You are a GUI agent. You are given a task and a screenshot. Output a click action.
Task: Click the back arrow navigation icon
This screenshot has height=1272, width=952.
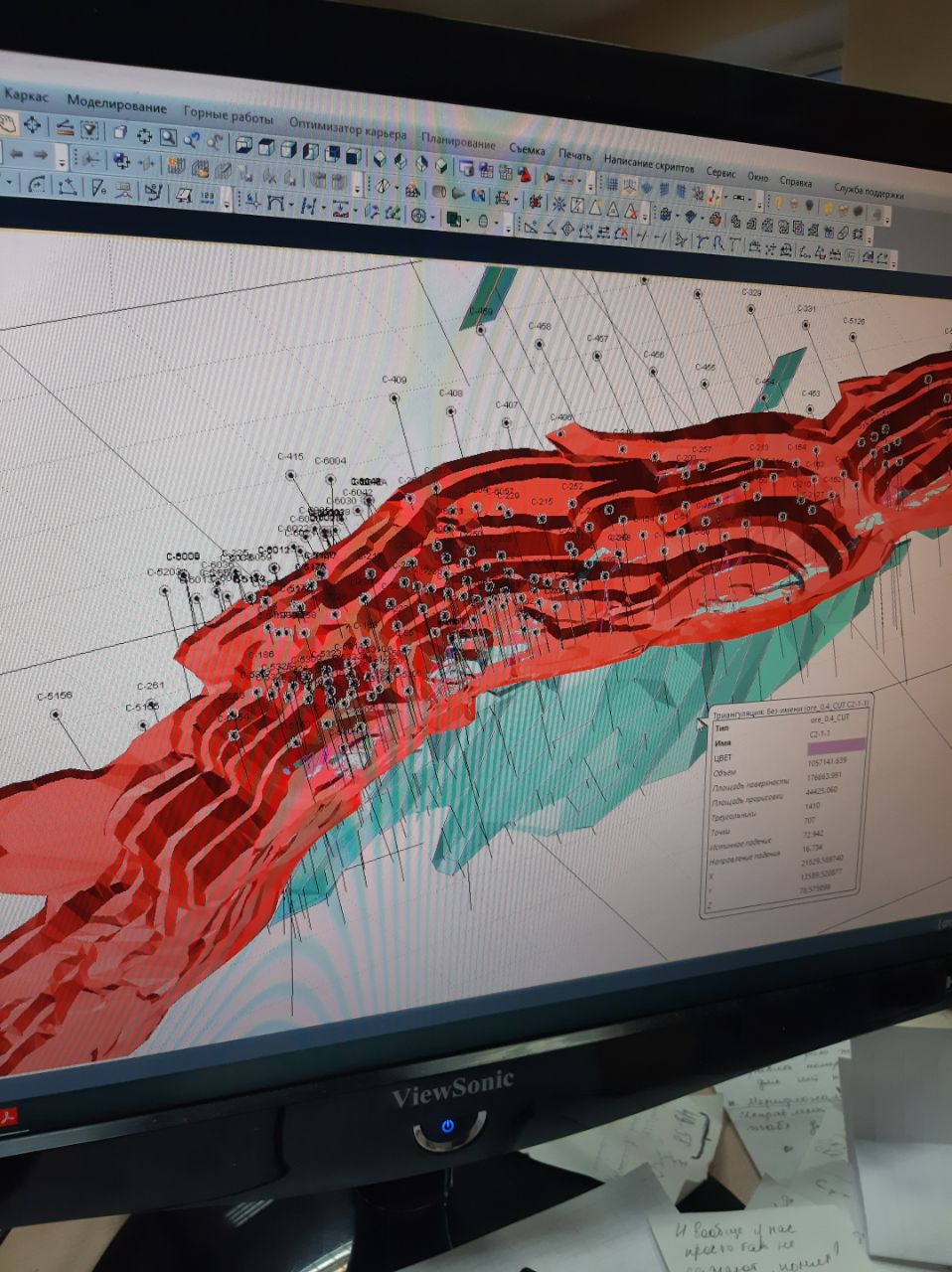pyautogui.click(x=17, y=154)
